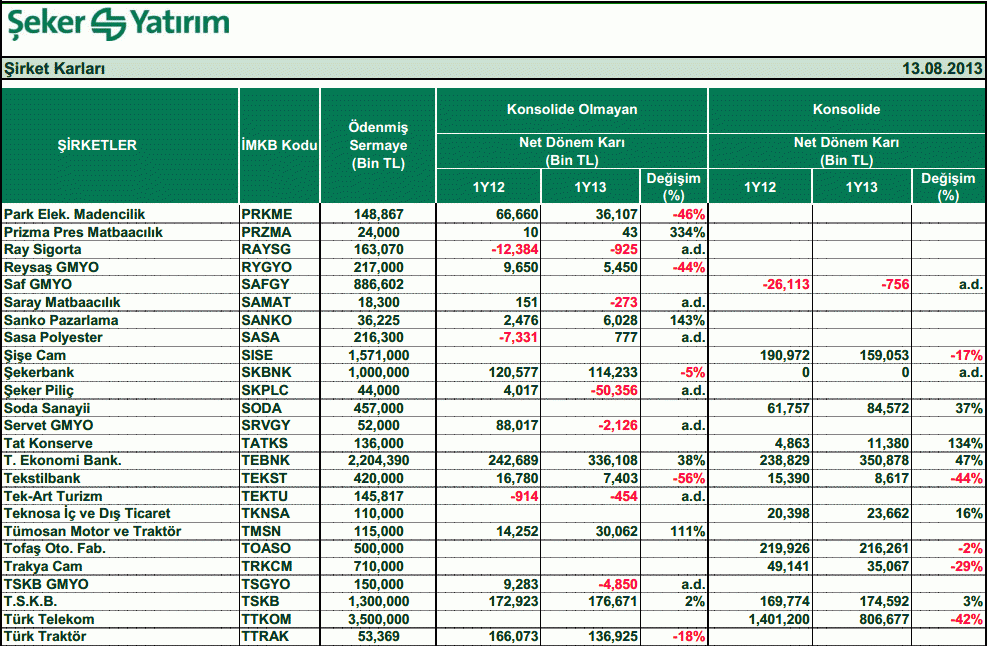The width and height of the screenshot is (988, 646).
Task: Click the Konsolide header cell
Action: click(846, 110)
